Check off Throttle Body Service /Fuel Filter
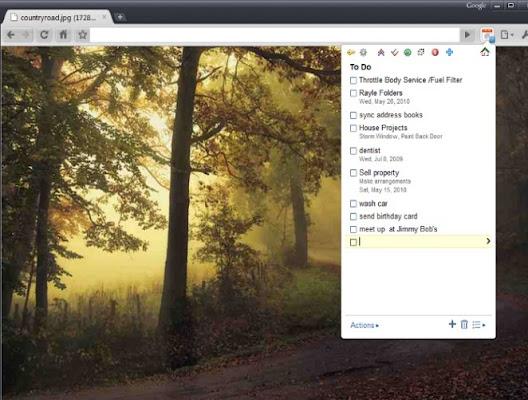Viewport: 528px width, 400px height. 353,80
